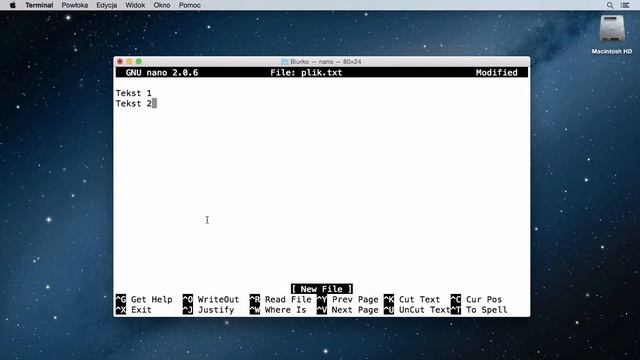The height and width of the screenshot is (360, 640).
Task: Click the ^Y shortcut key marker
Action: tap(322, 299)
